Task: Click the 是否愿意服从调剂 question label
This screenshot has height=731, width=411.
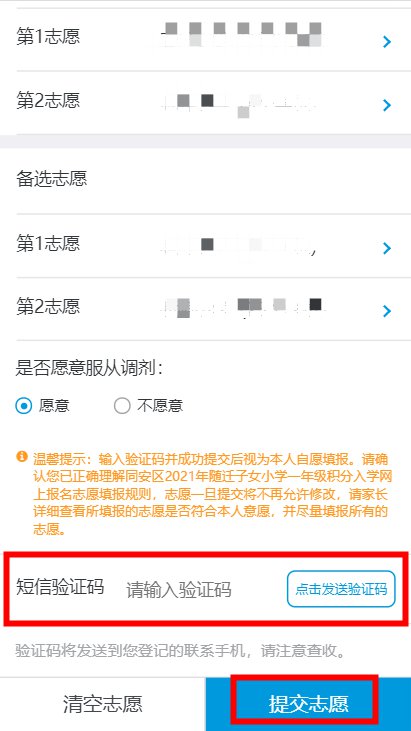Action: tap(89, 368)
